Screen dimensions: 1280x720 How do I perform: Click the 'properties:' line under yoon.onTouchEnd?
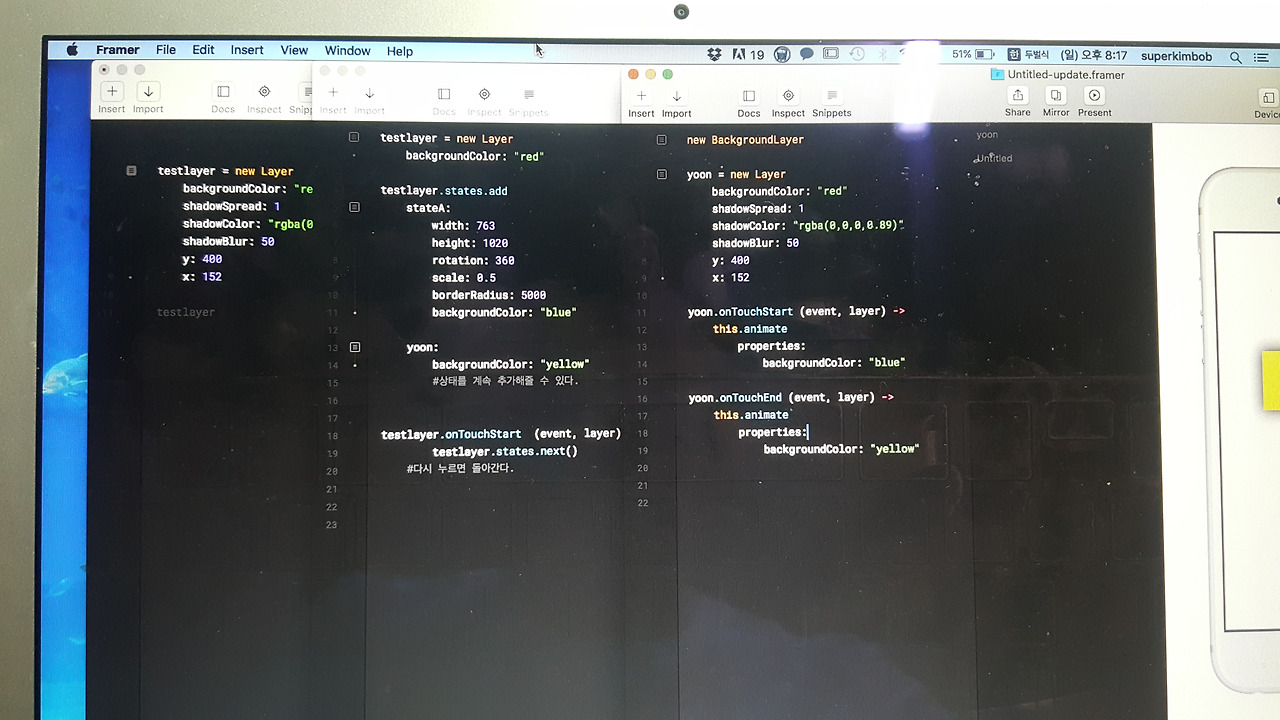772,432
